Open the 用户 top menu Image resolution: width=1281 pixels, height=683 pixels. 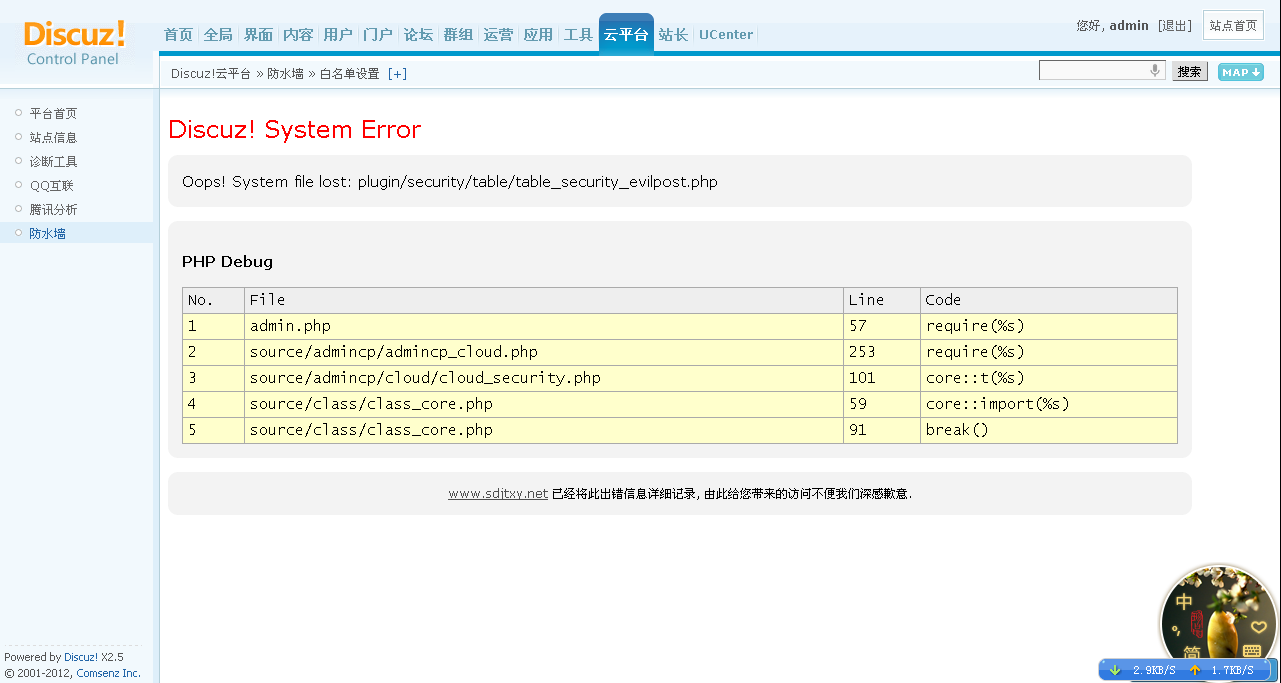pos(338,35)
